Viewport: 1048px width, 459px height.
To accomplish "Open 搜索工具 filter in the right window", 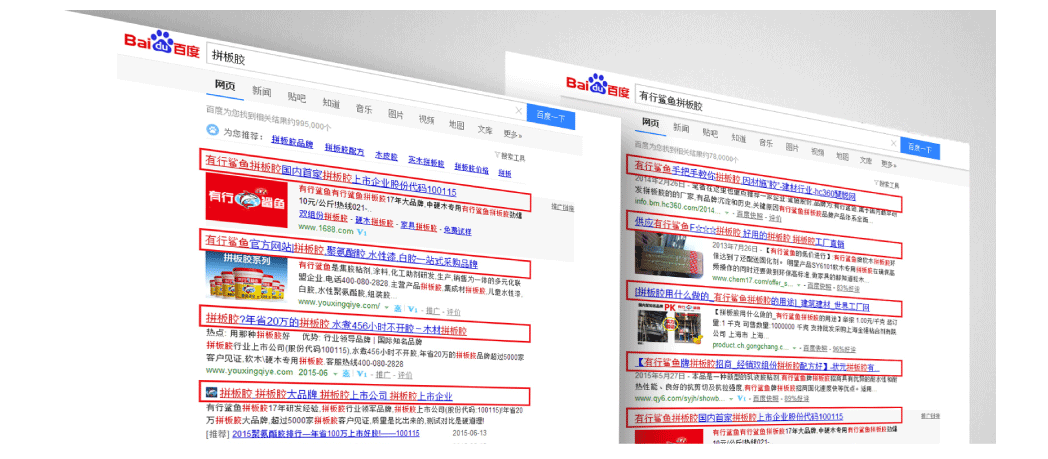I will pos(887,184).
